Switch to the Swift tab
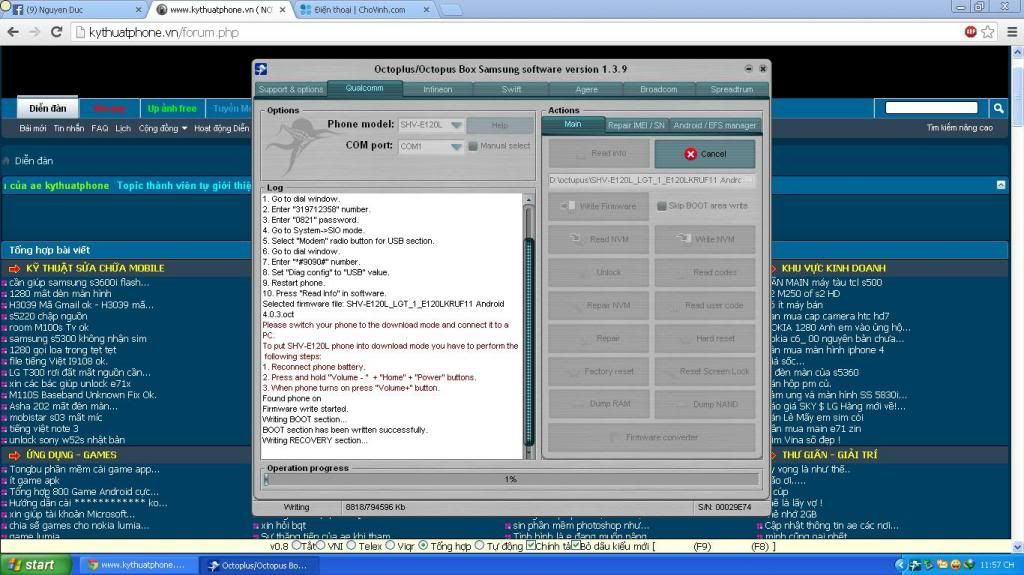The width and height of the screenshot is (1024, 575). [511, 90]
